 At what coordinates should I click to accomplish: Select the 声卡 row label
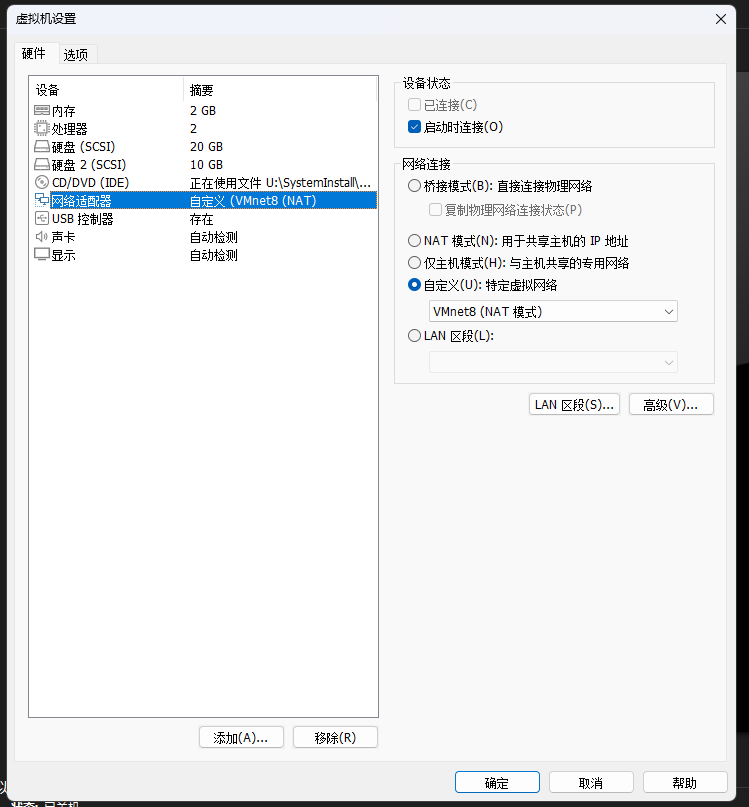coord(63,237)
